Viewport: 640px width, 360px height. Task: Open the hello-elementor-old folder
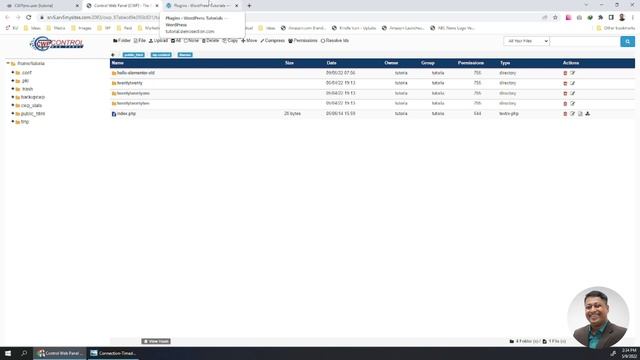pyautogui.click(x=136, y=73)
